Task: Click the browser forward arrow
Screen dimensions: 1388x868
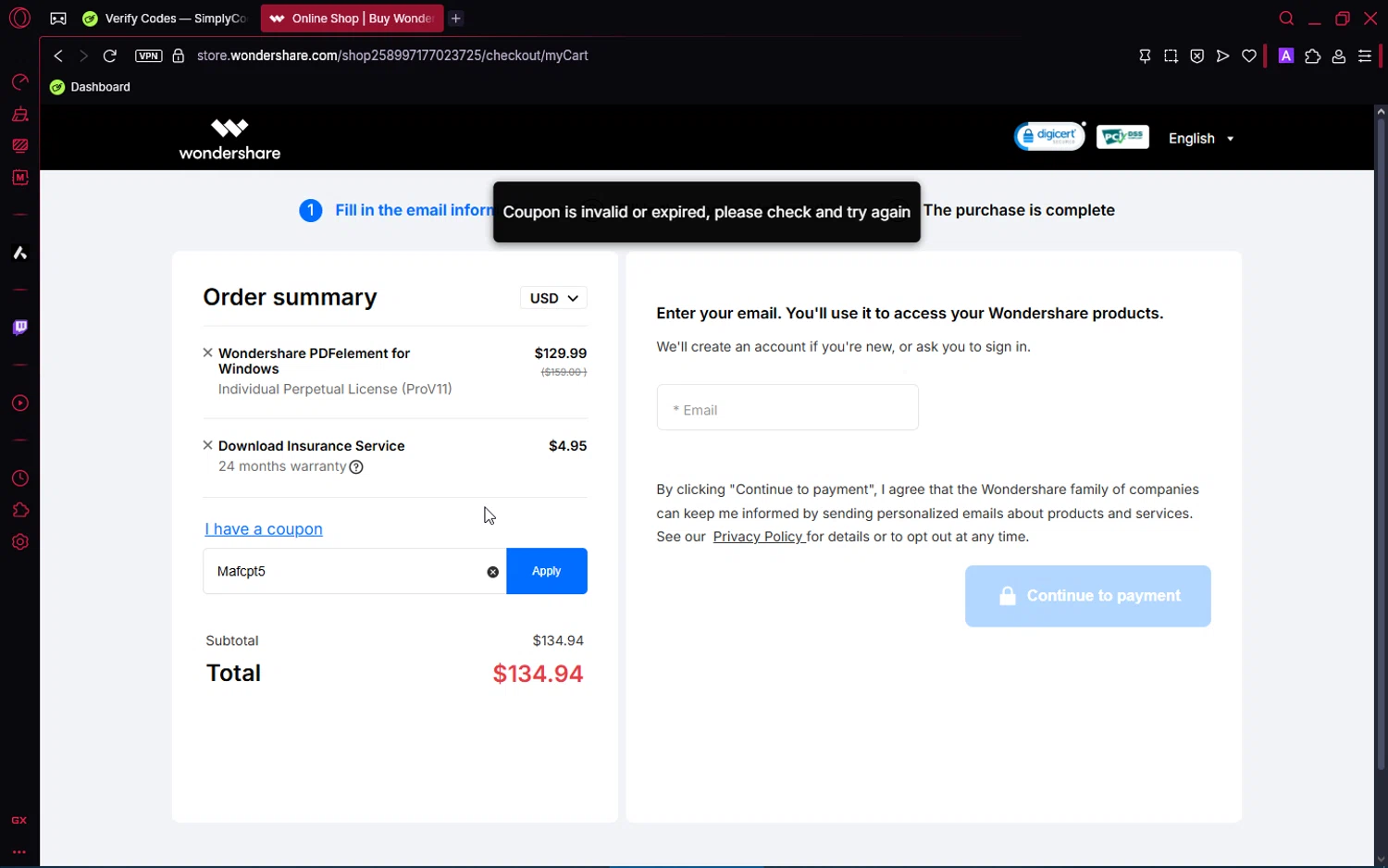Action: pyautogui.click(x=83, y=56)
